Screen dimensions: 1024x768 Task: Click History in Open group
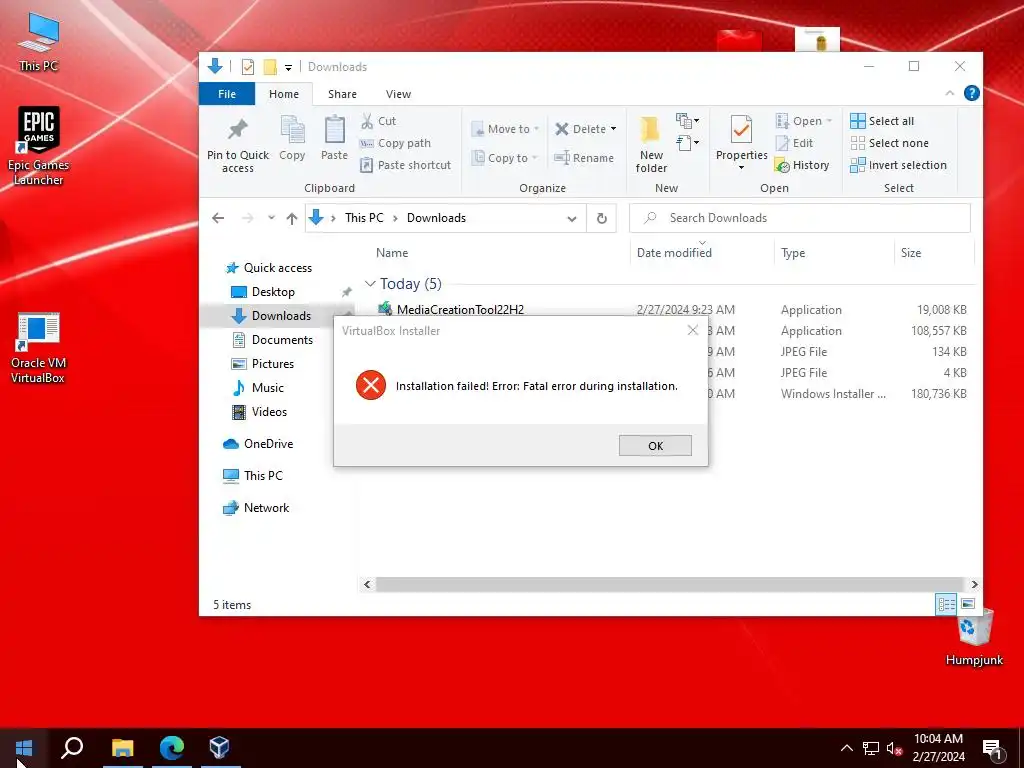click(802, 165)
